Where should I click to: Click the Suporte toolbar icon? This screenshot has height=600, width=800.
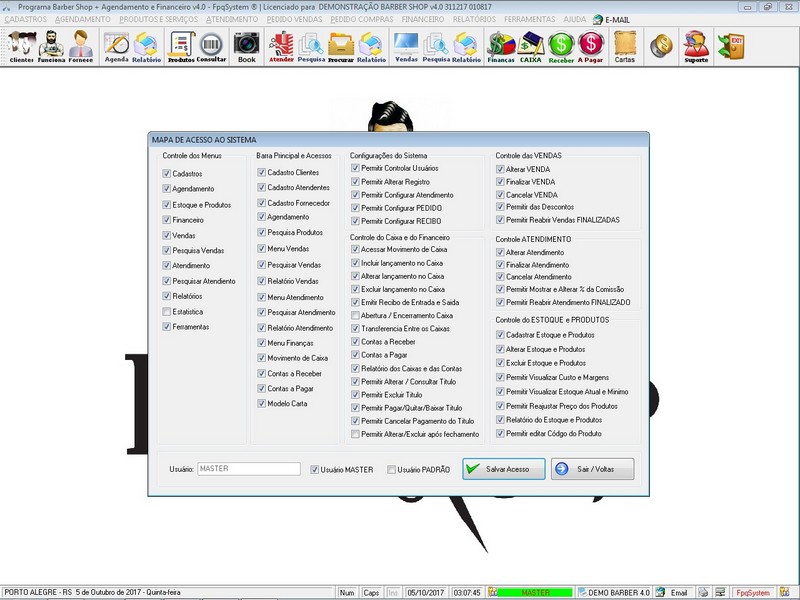click(x=695, y=47)
